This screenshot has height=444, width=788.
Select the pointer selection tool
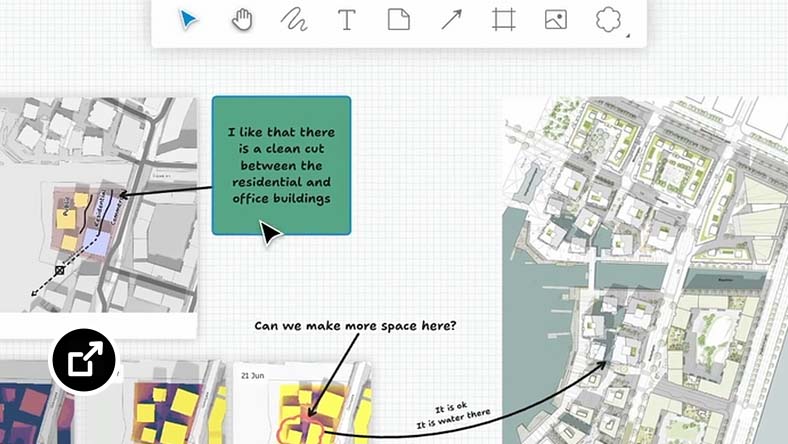189,20
